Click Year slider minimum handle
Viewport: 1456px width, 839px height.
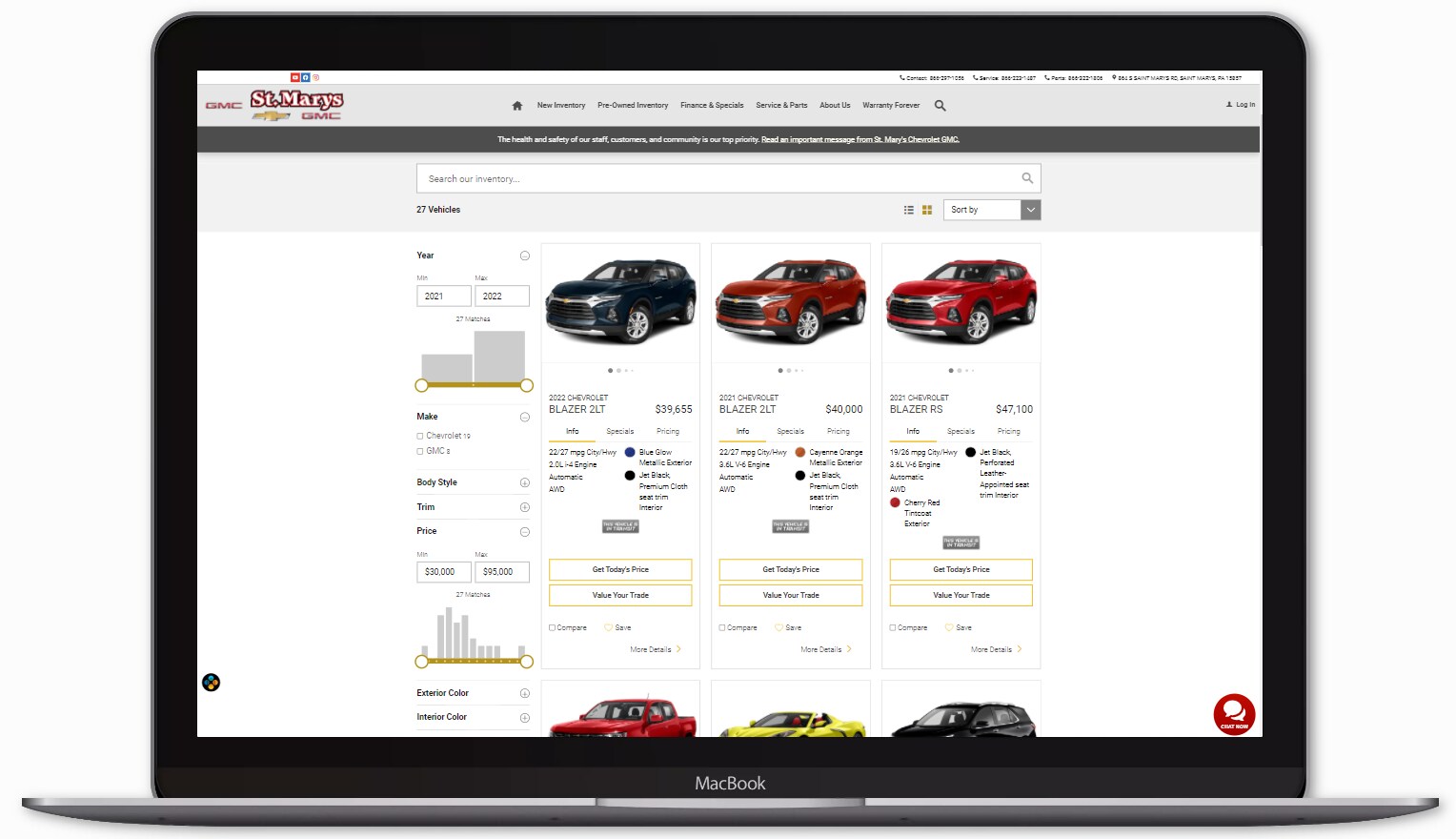point(422,385)
